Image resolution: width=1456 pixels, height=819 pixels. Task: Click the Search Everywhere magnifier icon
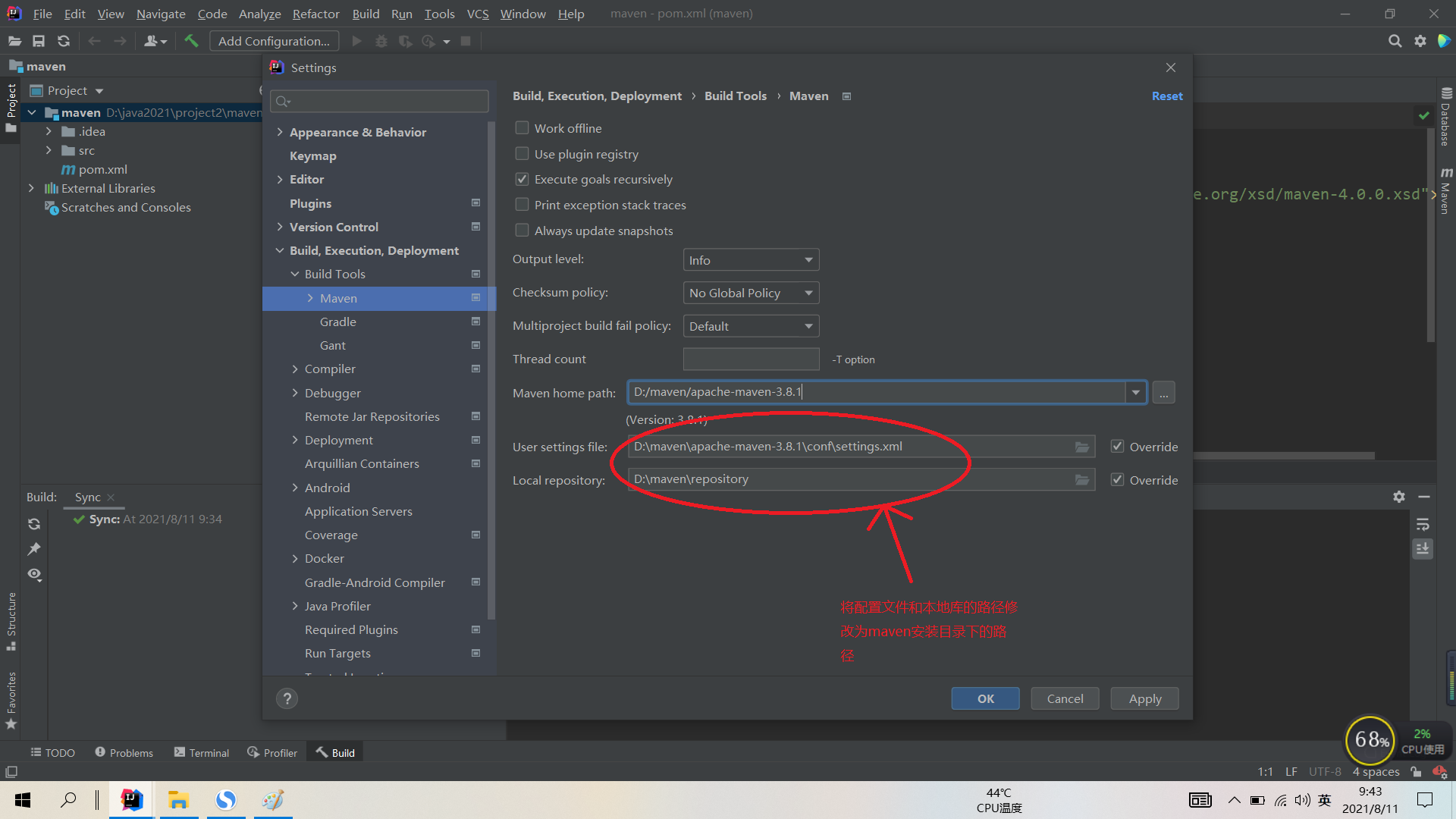click(1395, 41)
